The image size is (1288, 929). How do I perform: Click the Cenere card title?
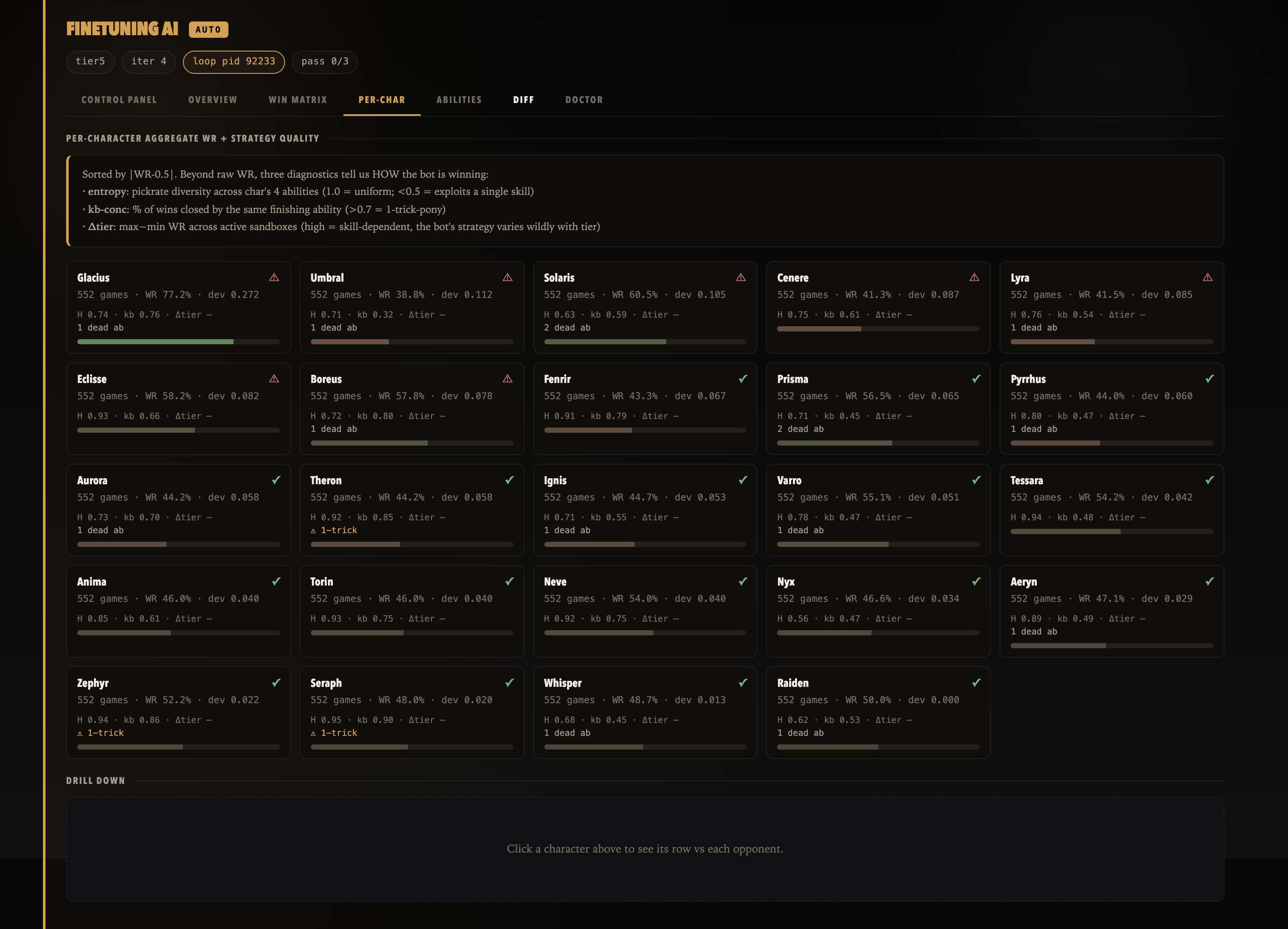click(793, 278)
